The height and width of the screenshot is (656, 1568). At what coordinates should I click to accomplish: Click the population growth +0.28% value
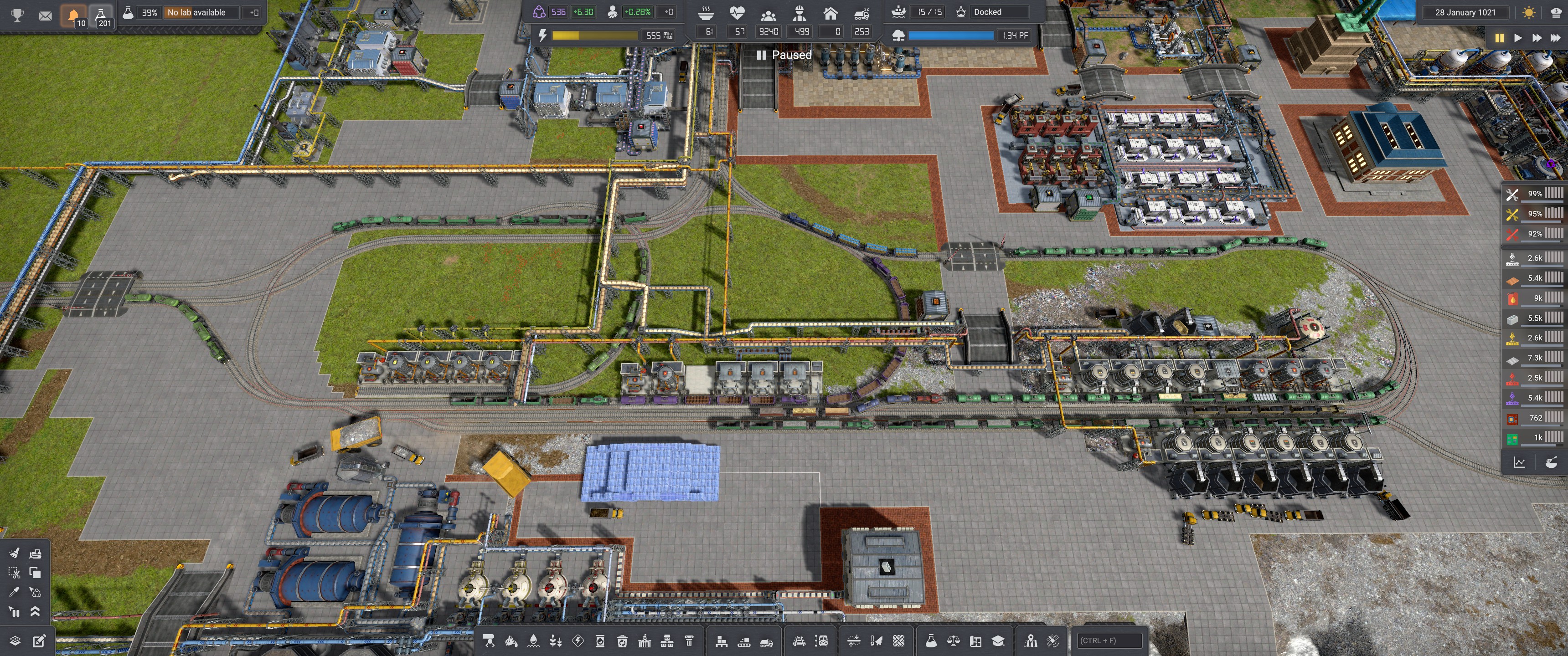coord(637,11)
